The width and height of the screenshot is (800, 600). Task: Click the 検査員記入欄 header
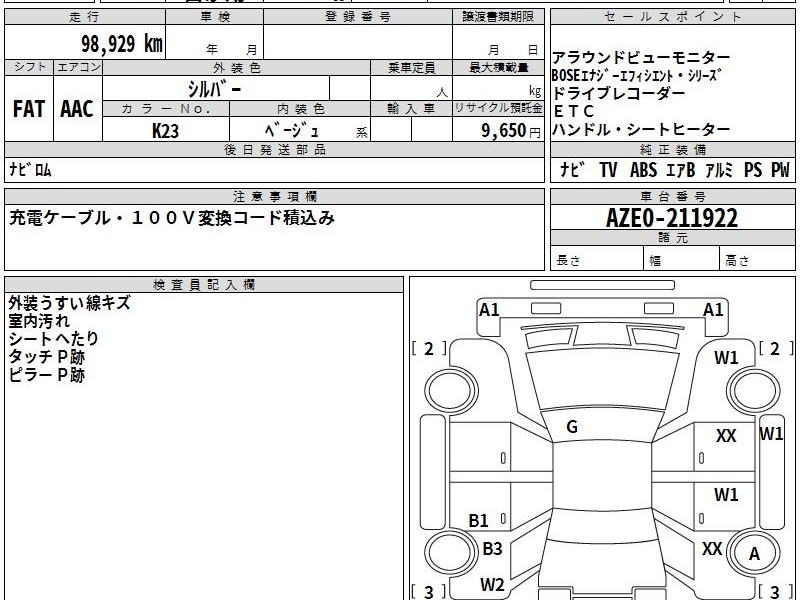[x=204, y=285]
